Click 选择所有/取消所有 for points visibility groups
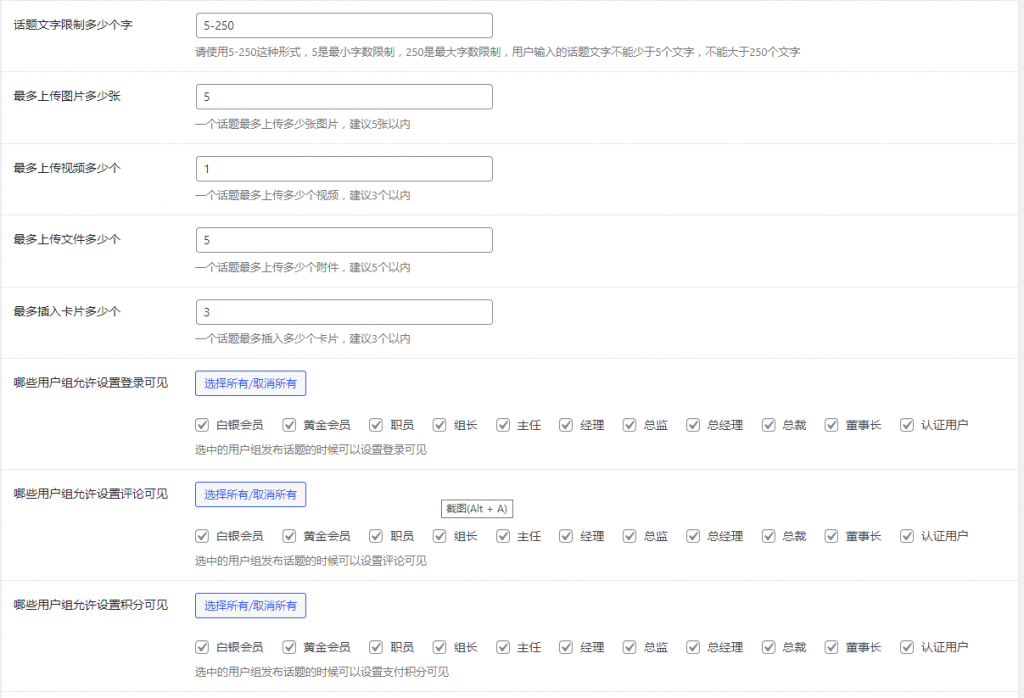 (250, 605)
